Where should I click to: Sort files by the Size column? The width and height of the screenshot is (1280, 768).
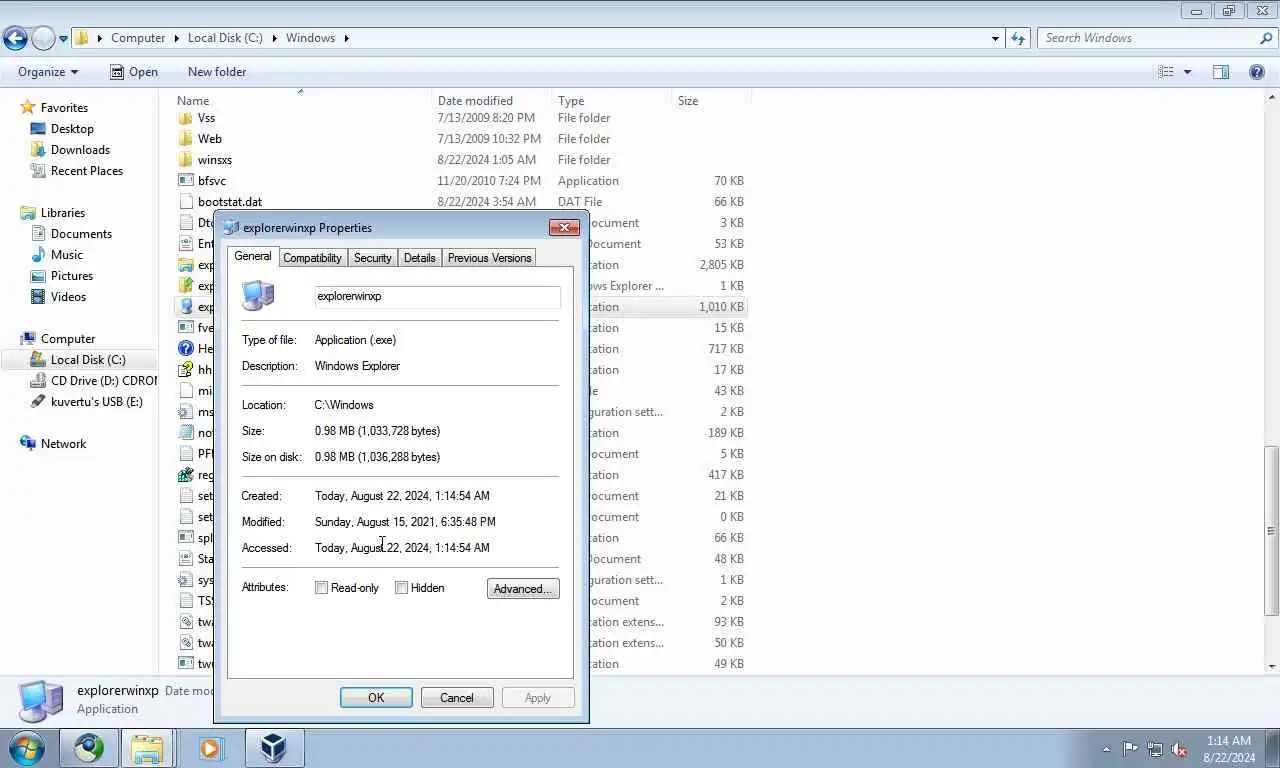point(711,100)
